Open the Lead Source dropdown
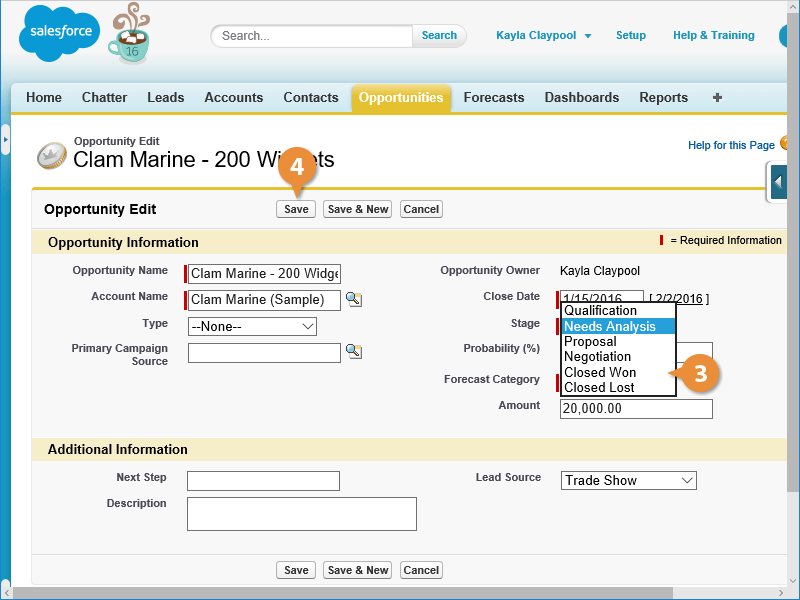Screen dimensions: 800x600 (629, 481)
